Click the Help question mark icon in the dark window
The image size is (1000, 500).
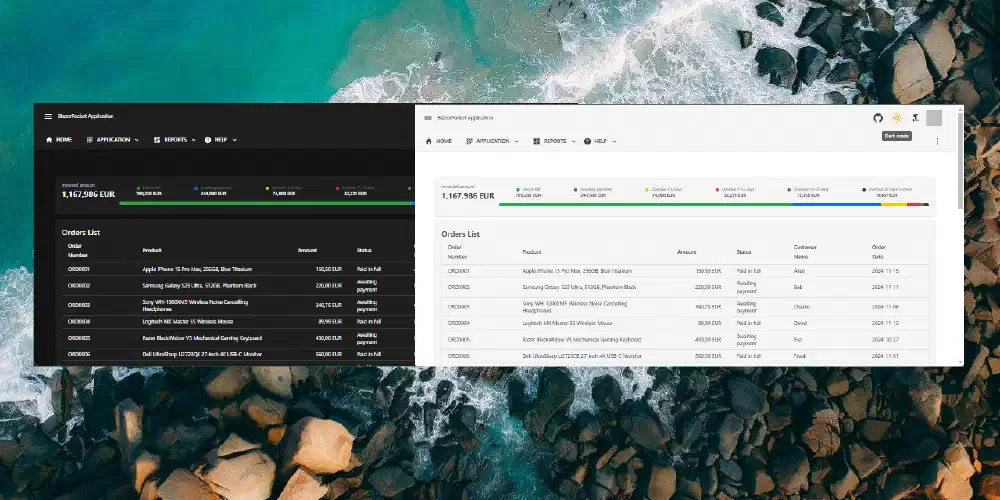[x=209, y=140]
